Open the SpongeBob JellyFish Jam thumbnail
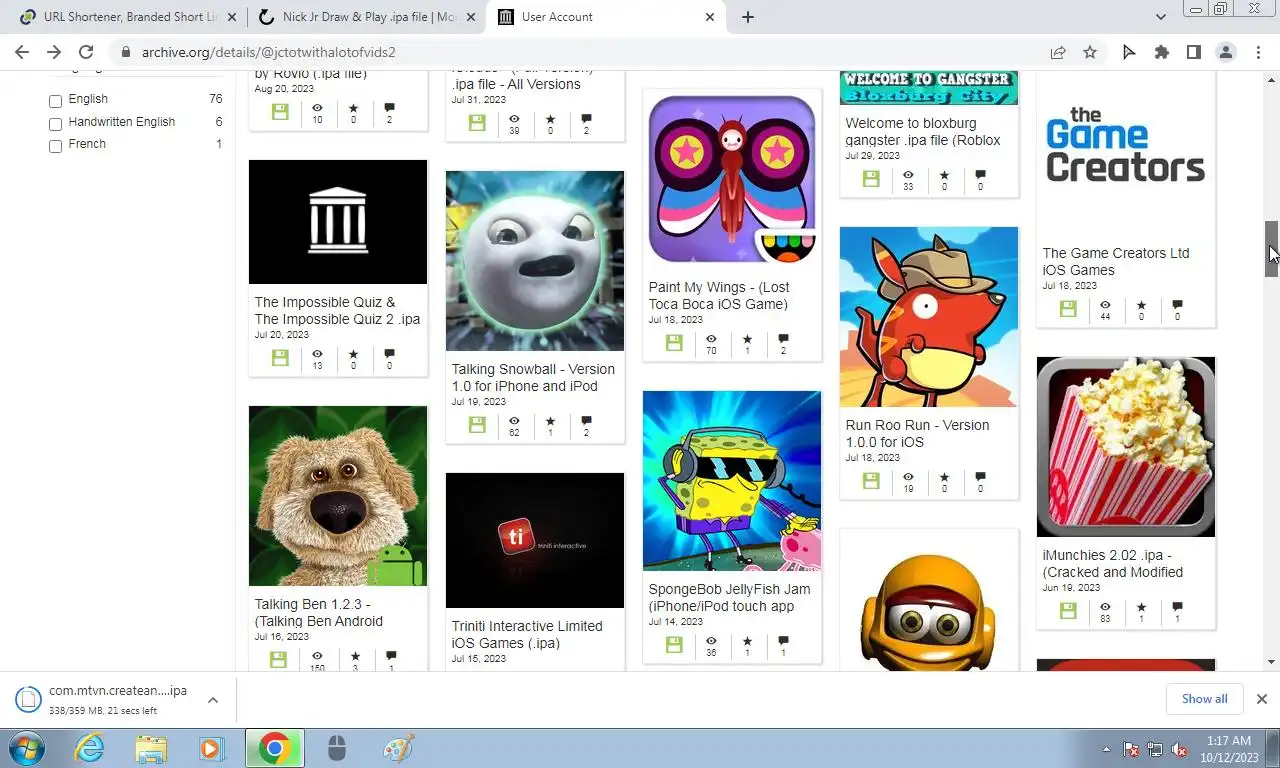The width and height of the screenshot is (1280, 768). 732,481
